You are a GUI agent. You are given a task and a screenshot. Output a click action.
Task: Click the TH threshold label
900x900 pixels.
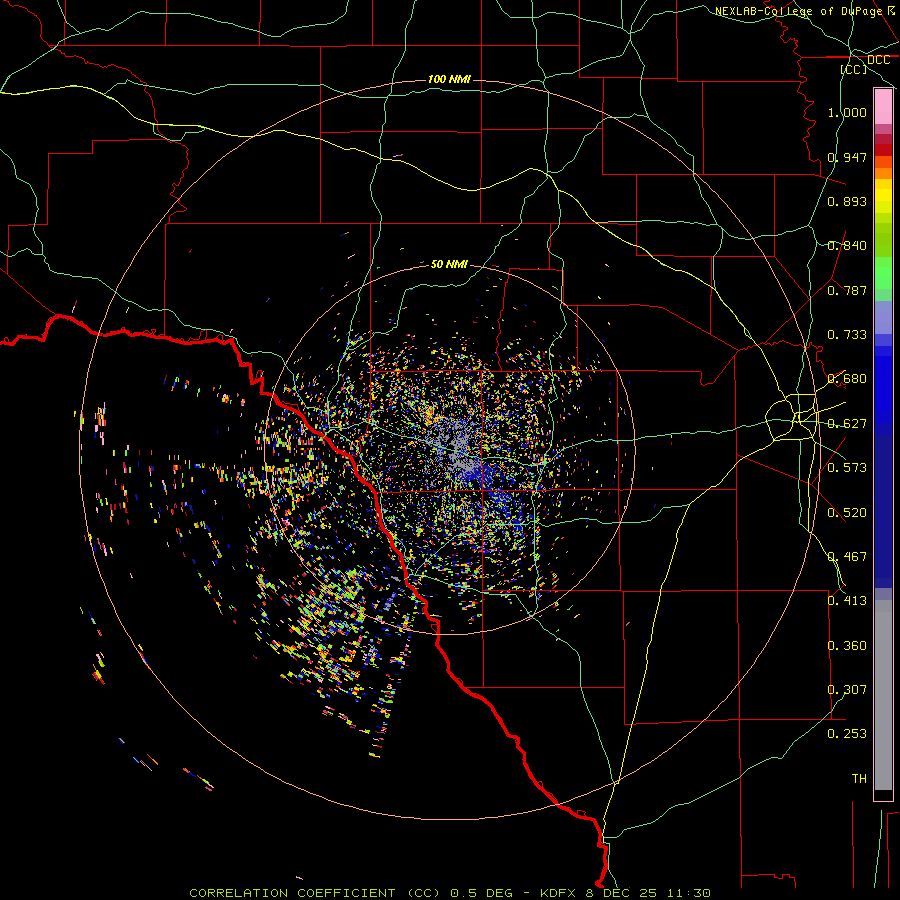click(x=859, y=779)
